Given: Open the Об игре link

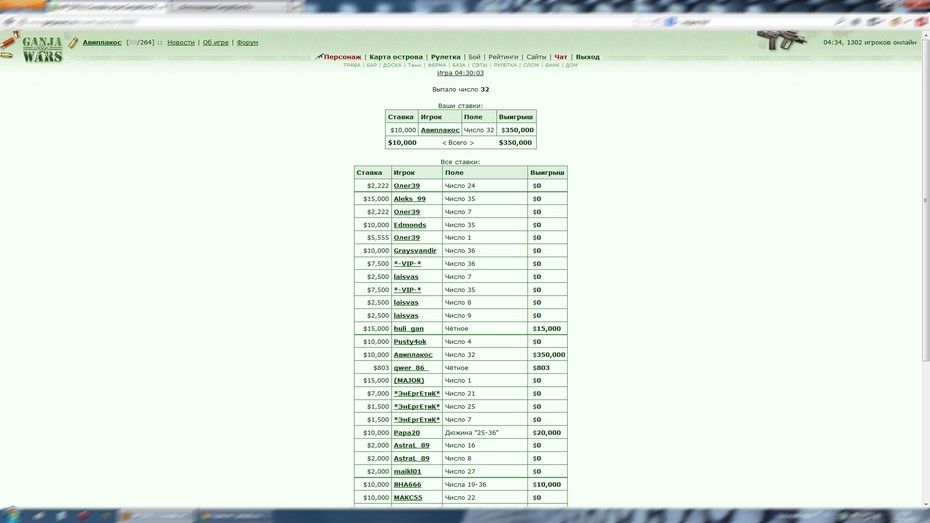Looking at the screenshot, I should tap(215, 43).
